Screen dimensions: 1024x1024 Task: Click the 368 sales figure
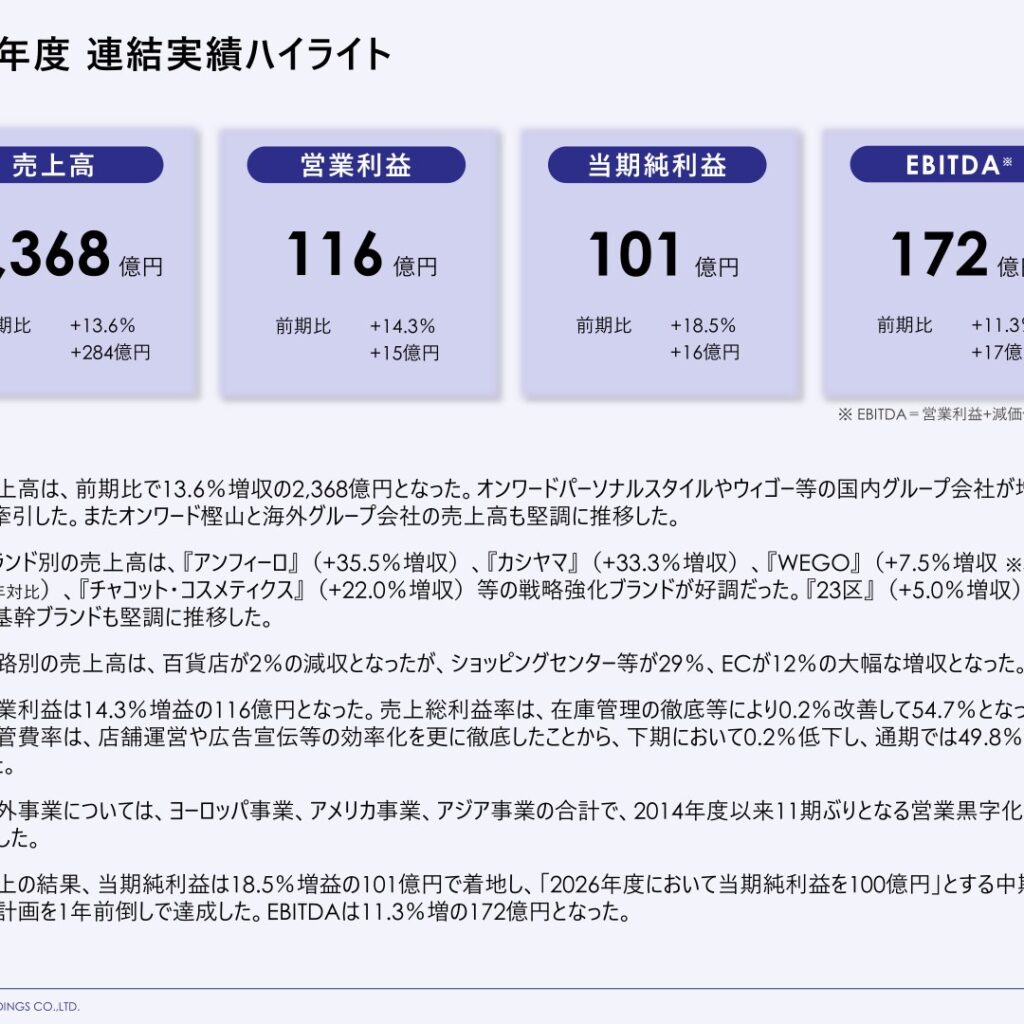coord(56,254)
